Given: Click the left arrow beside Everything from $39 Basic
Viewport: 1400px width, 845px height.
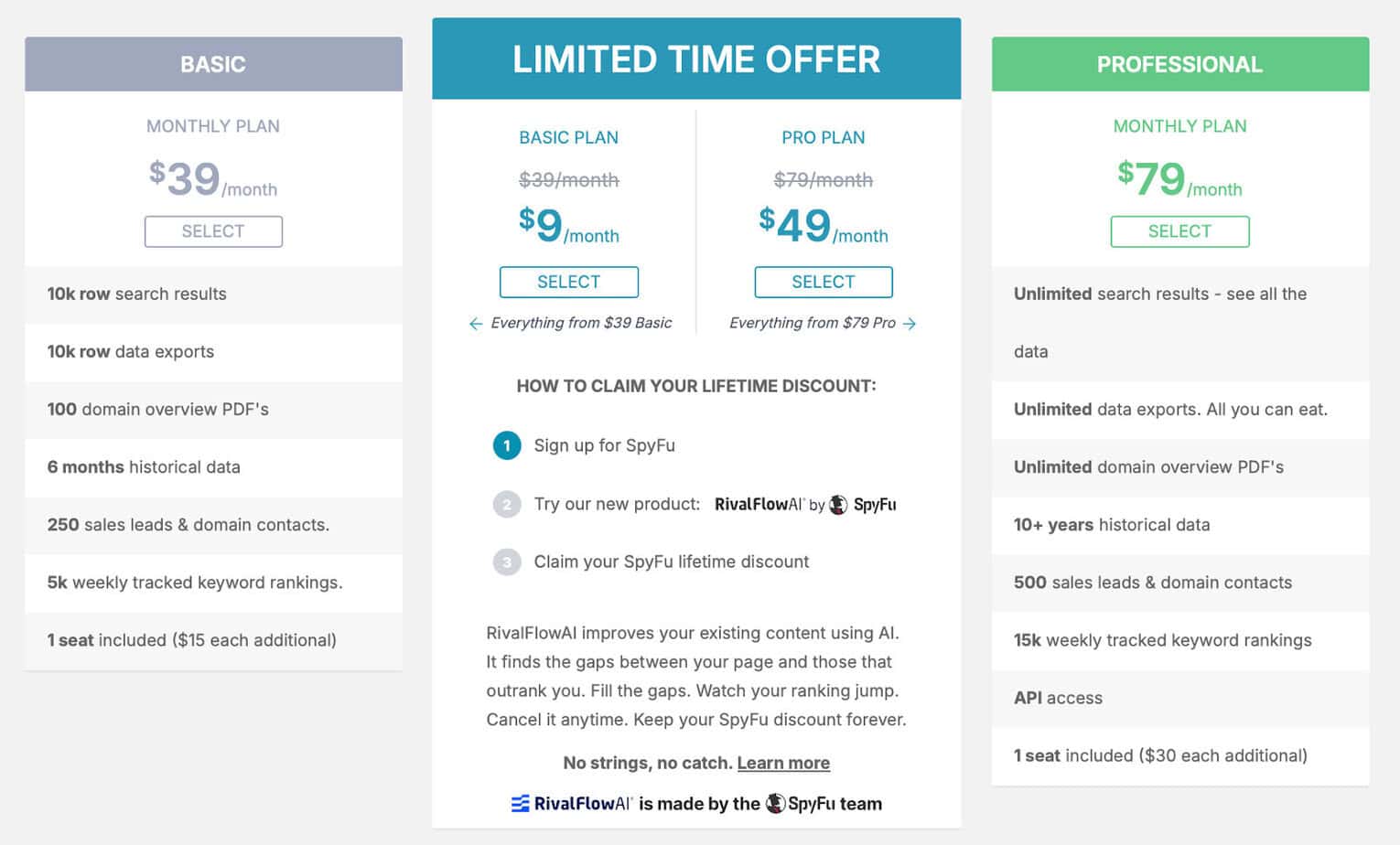Looking at the screenshot, I should [476, 324].
